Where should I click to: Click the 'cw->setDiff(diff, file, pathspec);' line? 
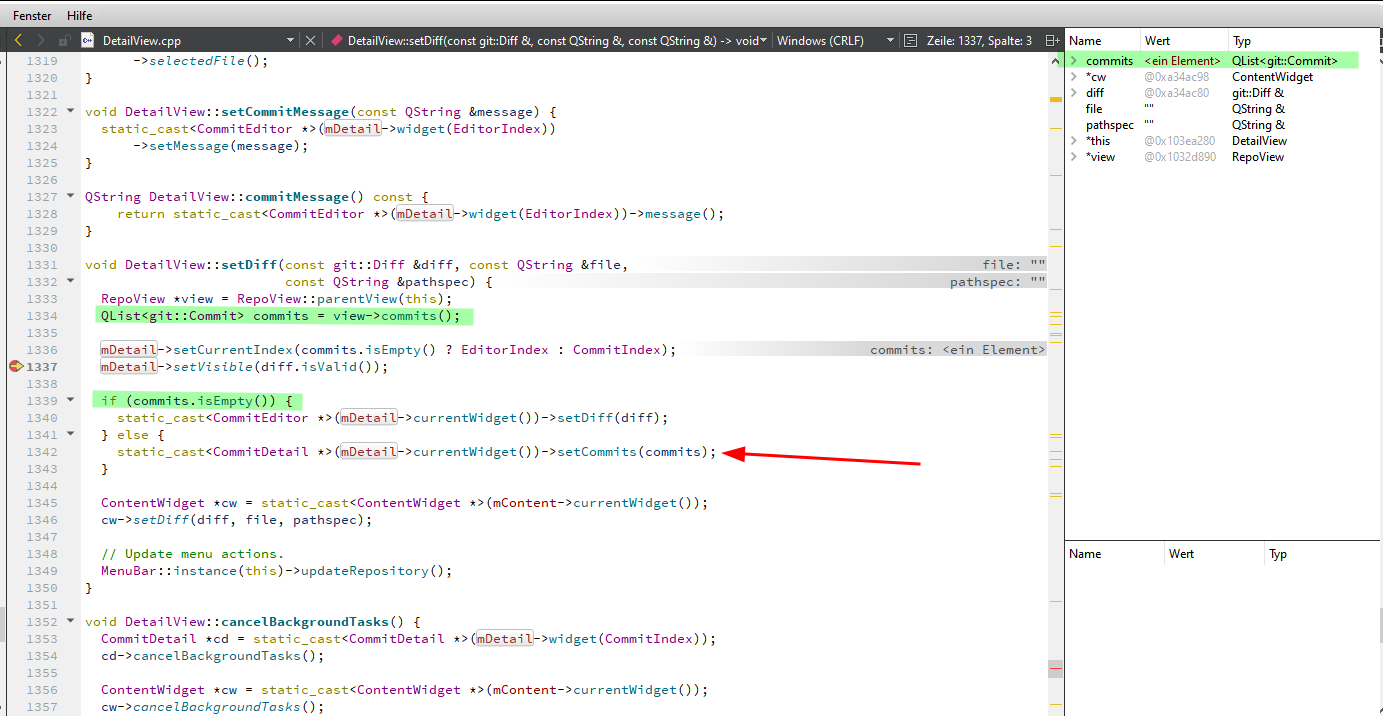[237, 520]
